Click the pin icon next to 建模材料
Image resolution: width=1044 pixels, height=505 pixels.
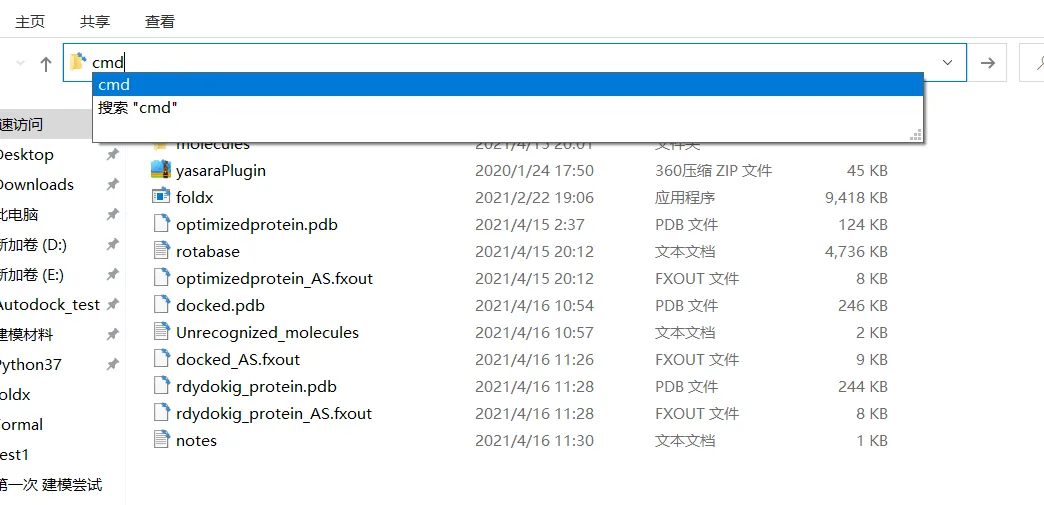point(113,334)
